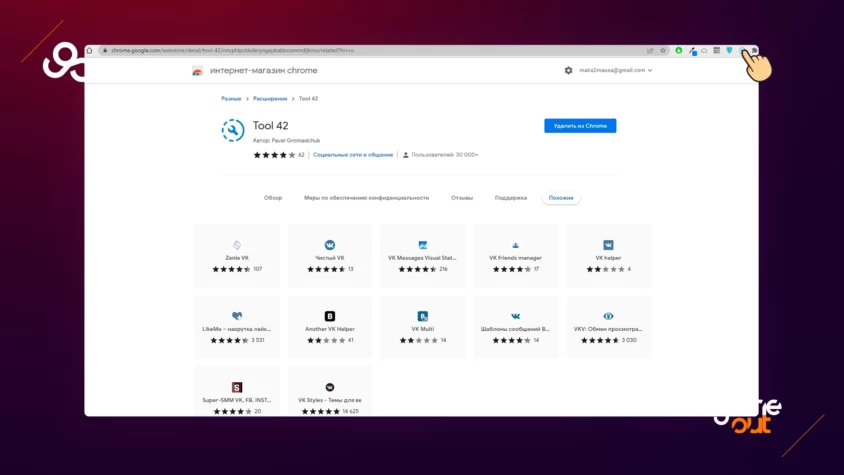Click the Tool 42 star rating
Viewport: 844px width, 475px height.
tap(275, 155)
